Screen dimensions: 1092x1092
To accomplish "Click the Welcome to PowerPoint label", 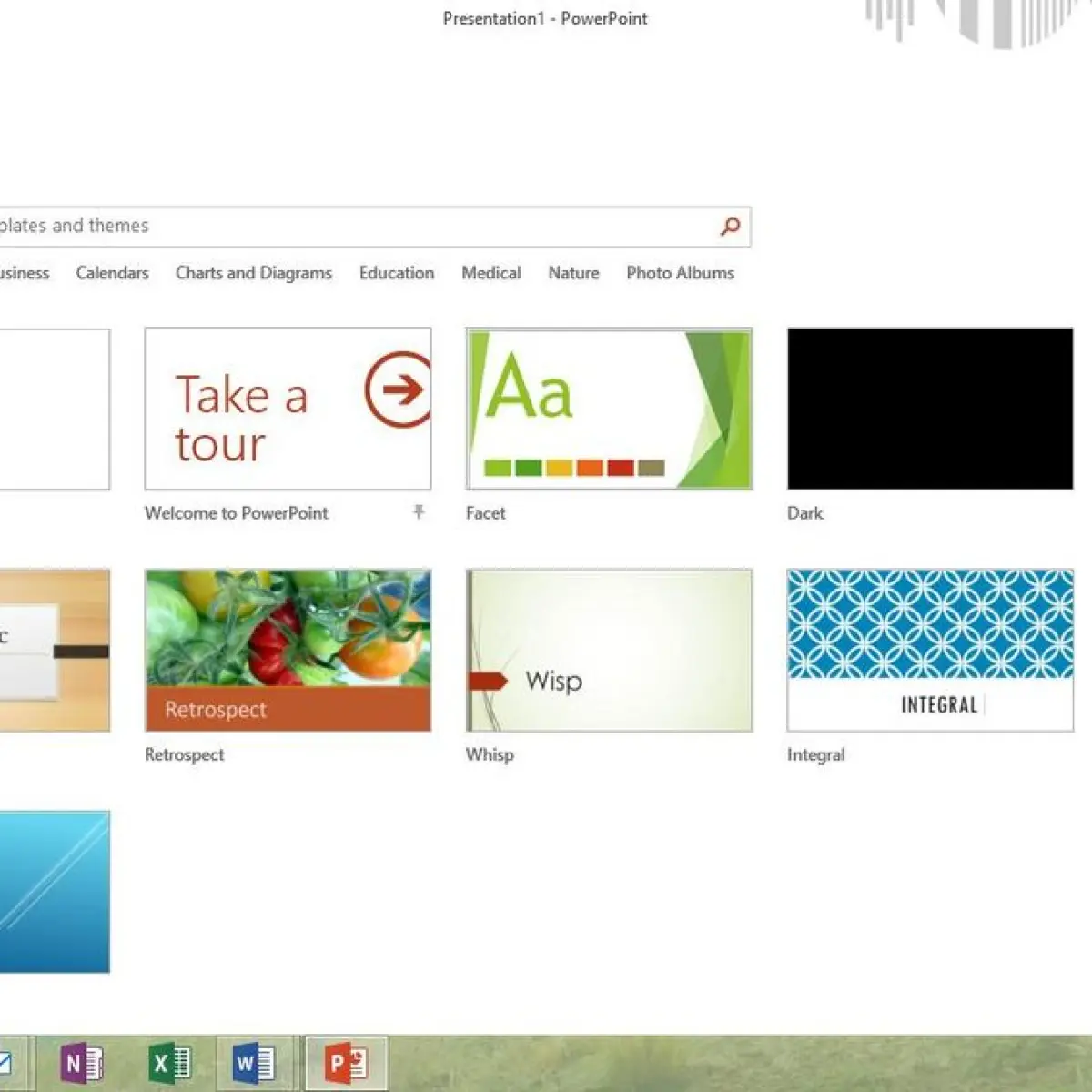I will coord(236,513).
